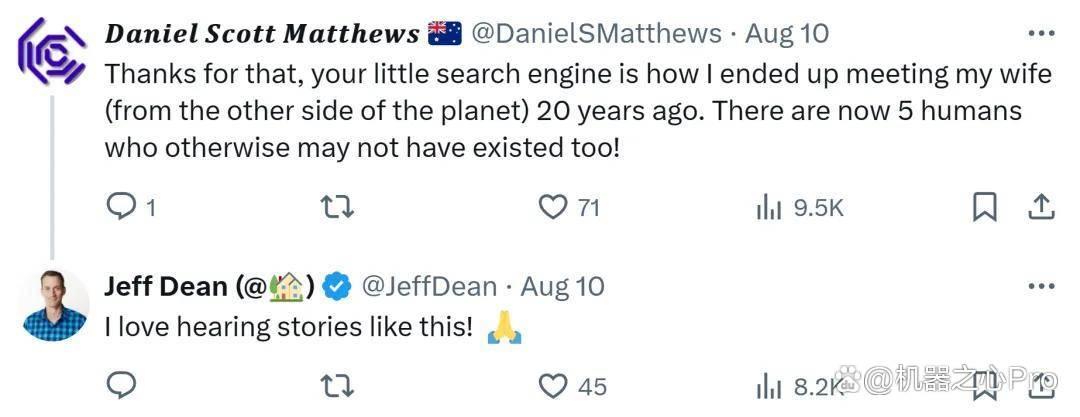The width and height of the screenshot is (1080, 417).
Task: Open more options on Daniel's tweet
Action: (x=1041, y=33)
